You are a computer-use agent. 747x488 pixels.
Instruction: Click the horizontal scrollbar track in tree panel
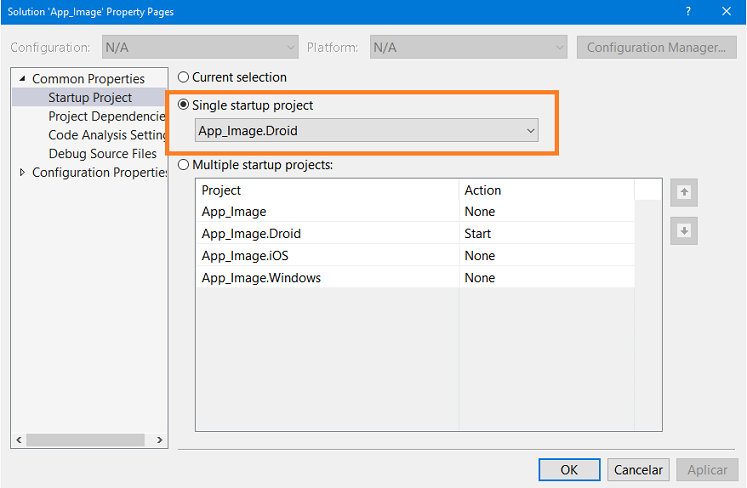tap(85, 440)
